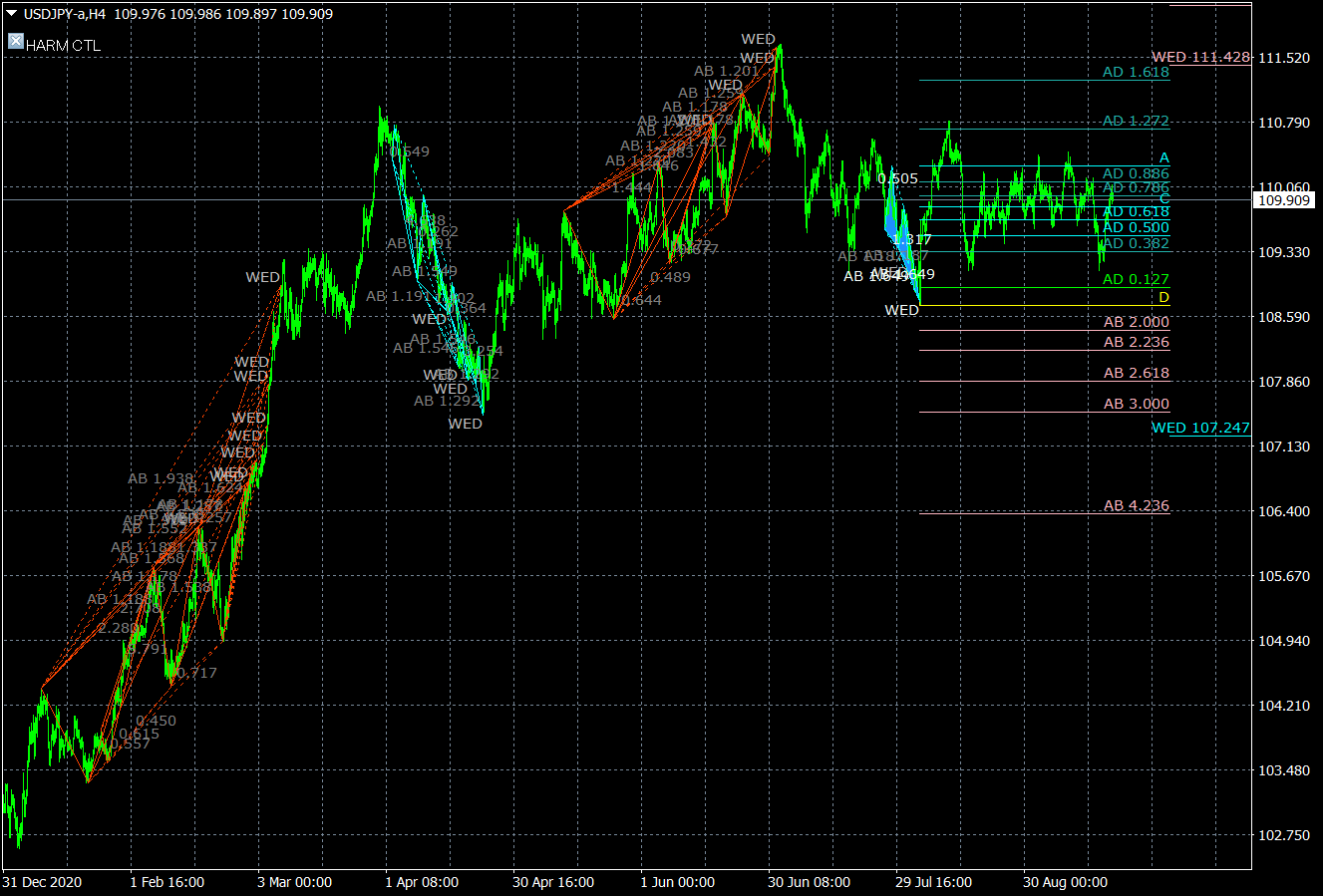Click the 30 Jun 08:00 date label
The width and height of the screenshot is (1323, 896).
[x=809, y=882]
